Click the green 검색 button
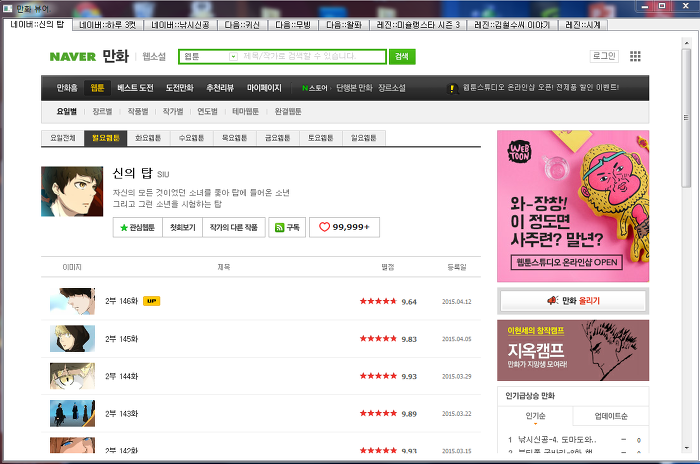The width and height of the screenshot is (700, 464). pyautogui.click(x=402, y=56)
